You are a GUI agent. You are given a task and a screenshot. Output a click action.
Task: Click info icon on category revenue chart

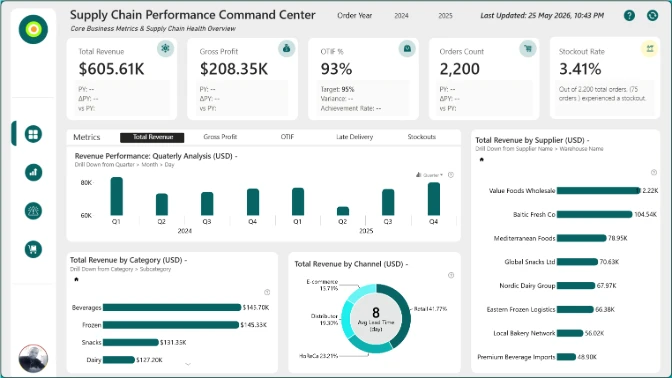267,292
